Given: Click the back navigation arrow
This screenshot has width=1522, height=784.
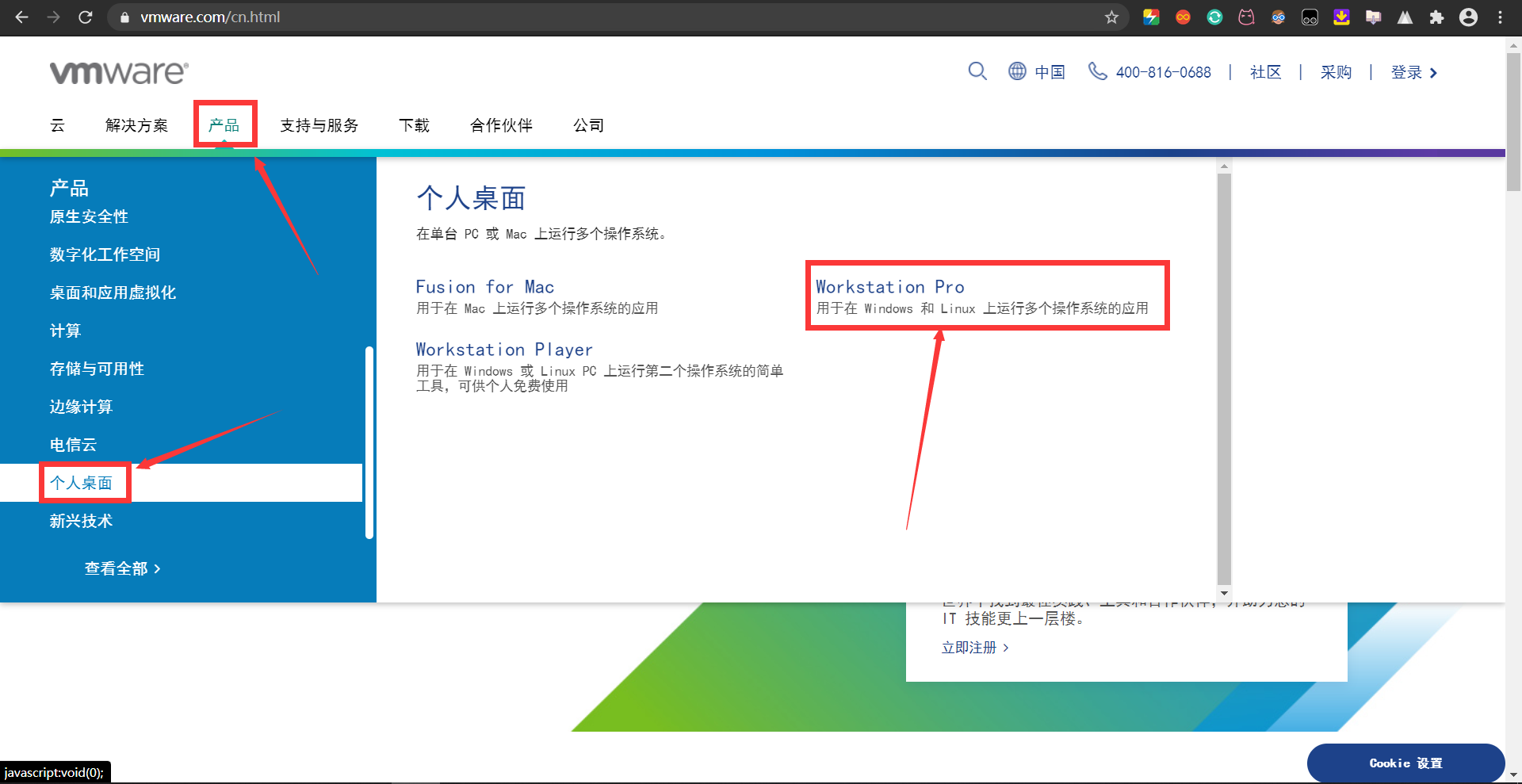Looking at the screenshot, I should point(21,17).
